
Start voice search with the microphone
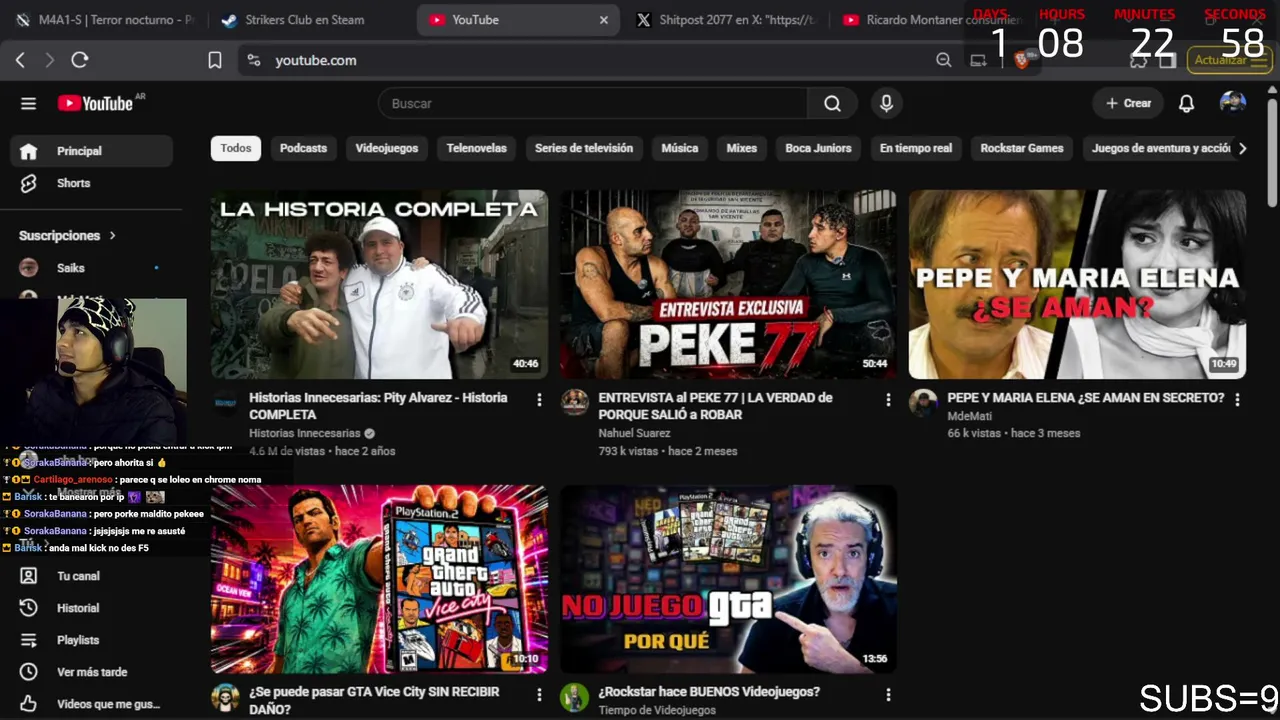[886, 103]
